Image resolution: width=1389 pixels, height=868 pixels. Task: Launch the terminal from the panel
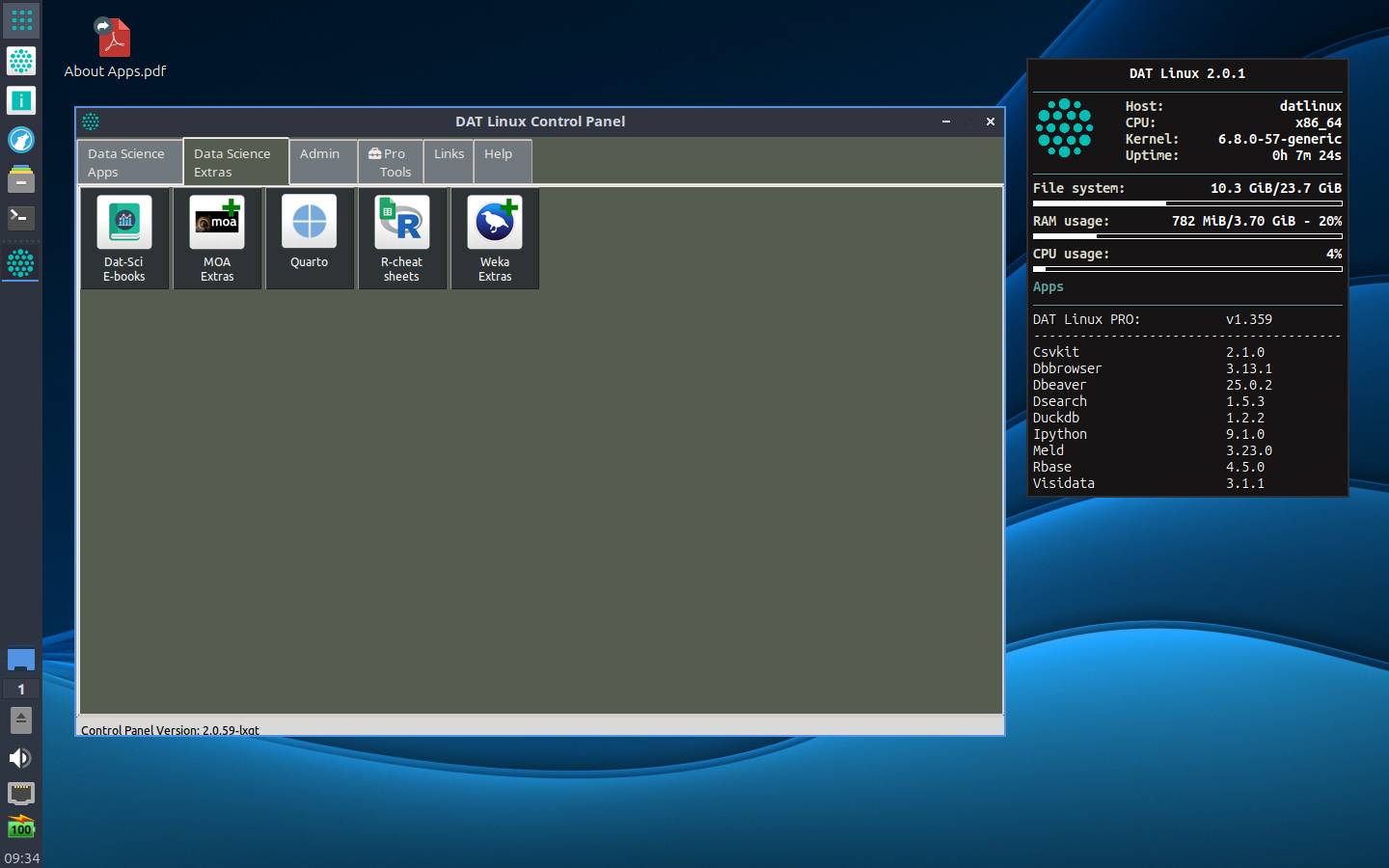[21, 218]
